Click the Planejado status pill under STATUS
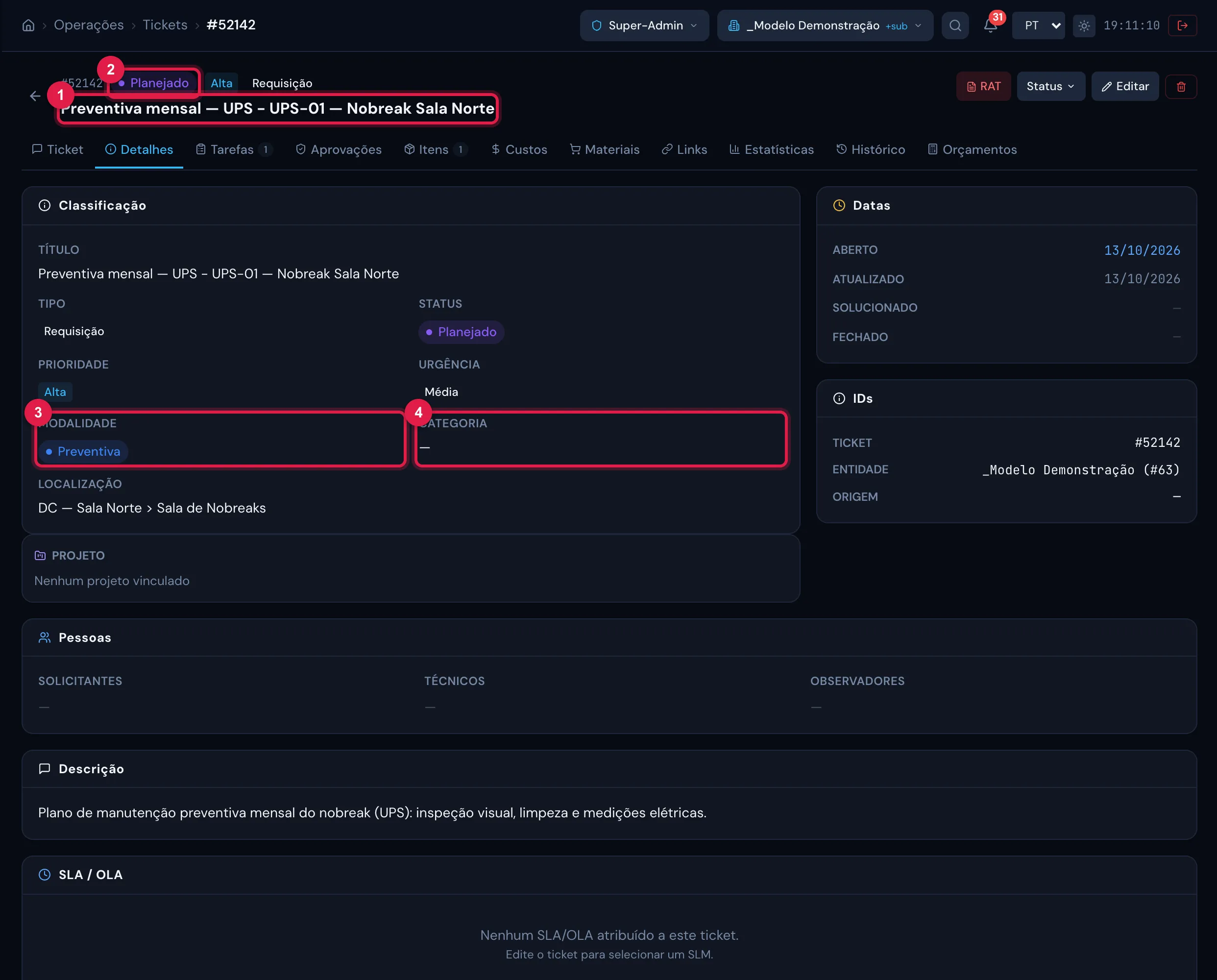Viewport: 1217px width, 980px height. tap(461, 332)
